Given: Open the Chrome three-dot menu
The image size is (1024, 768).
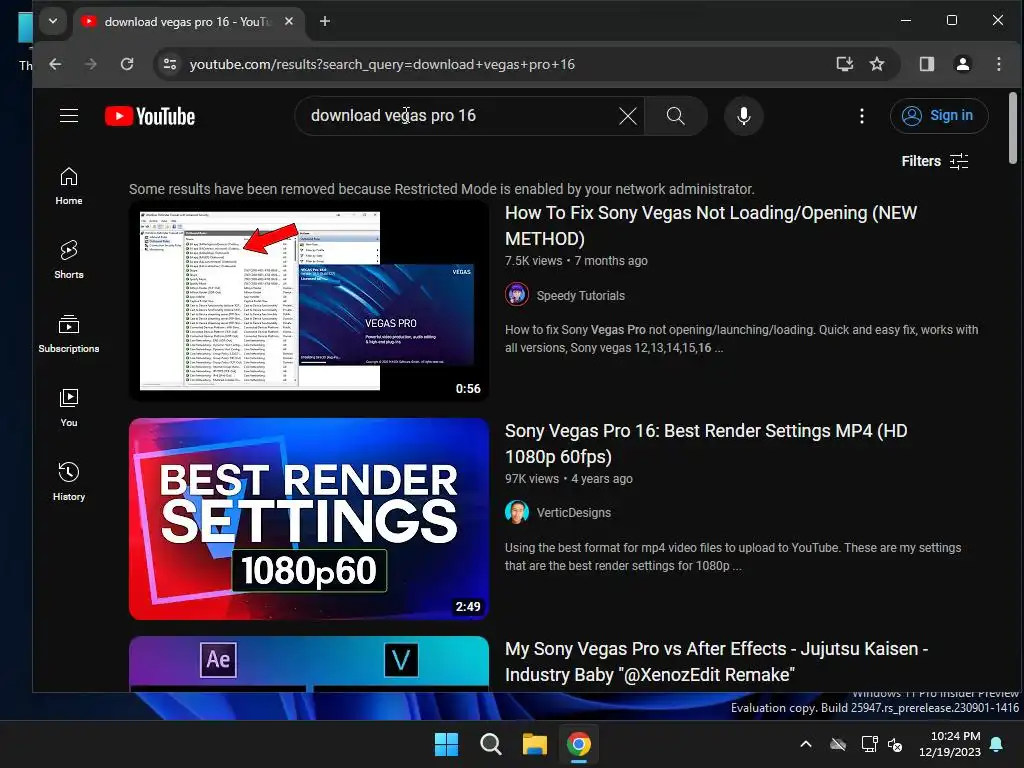Looking at the screenshot, I should tap(999, 64).
